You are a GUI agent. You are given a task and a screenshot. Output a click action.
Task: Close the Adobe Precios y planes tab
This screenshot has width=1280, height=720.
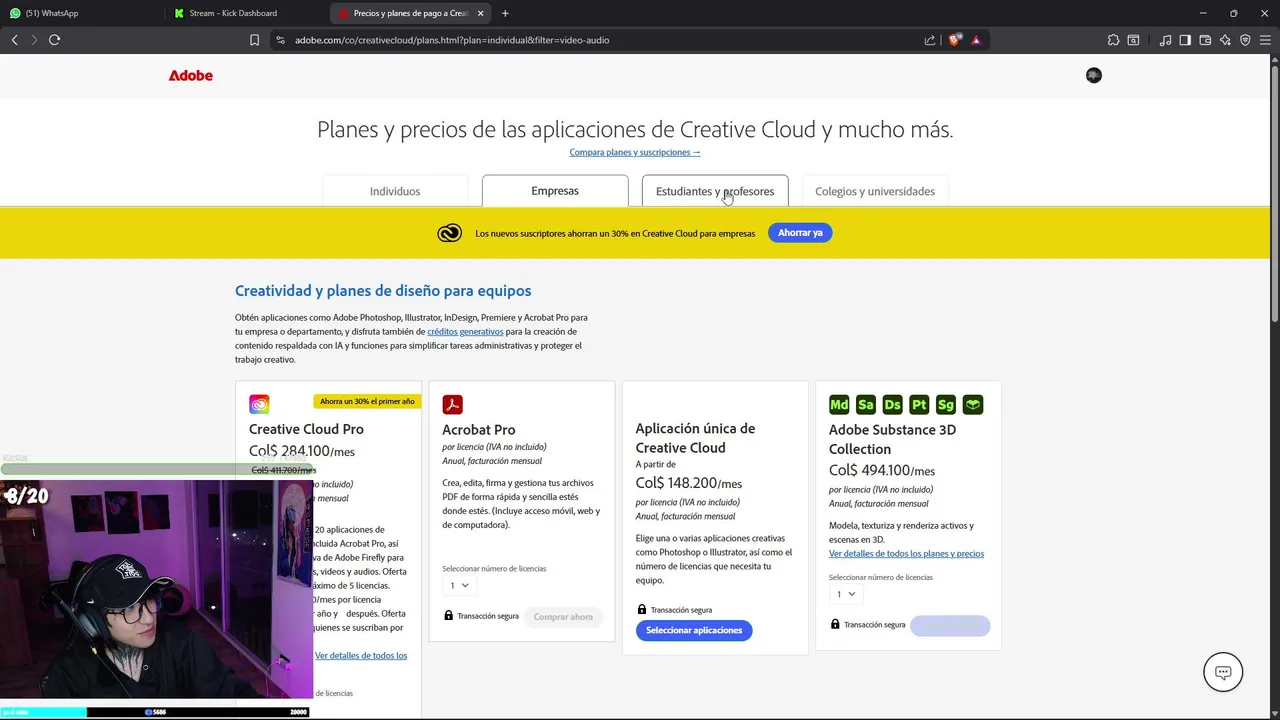tap(481, 13)
